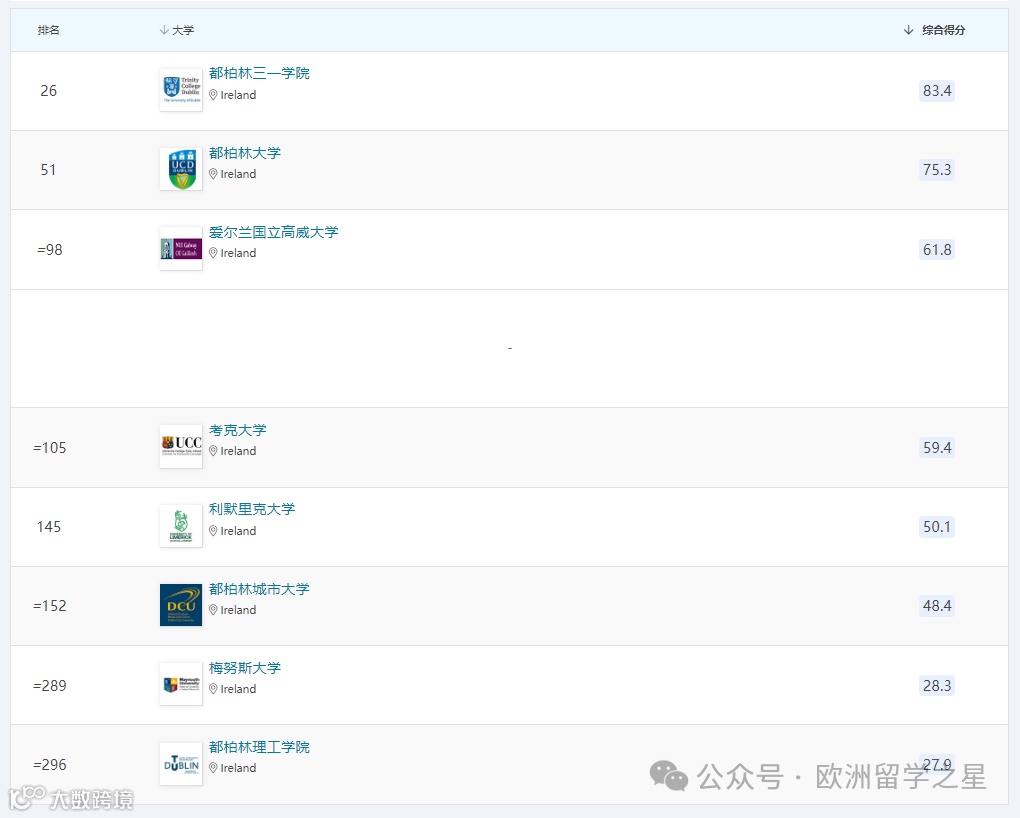Viewport: 1020px width, 818px height.
Task: Click rank 26 cell
Action: coord(49,90)
